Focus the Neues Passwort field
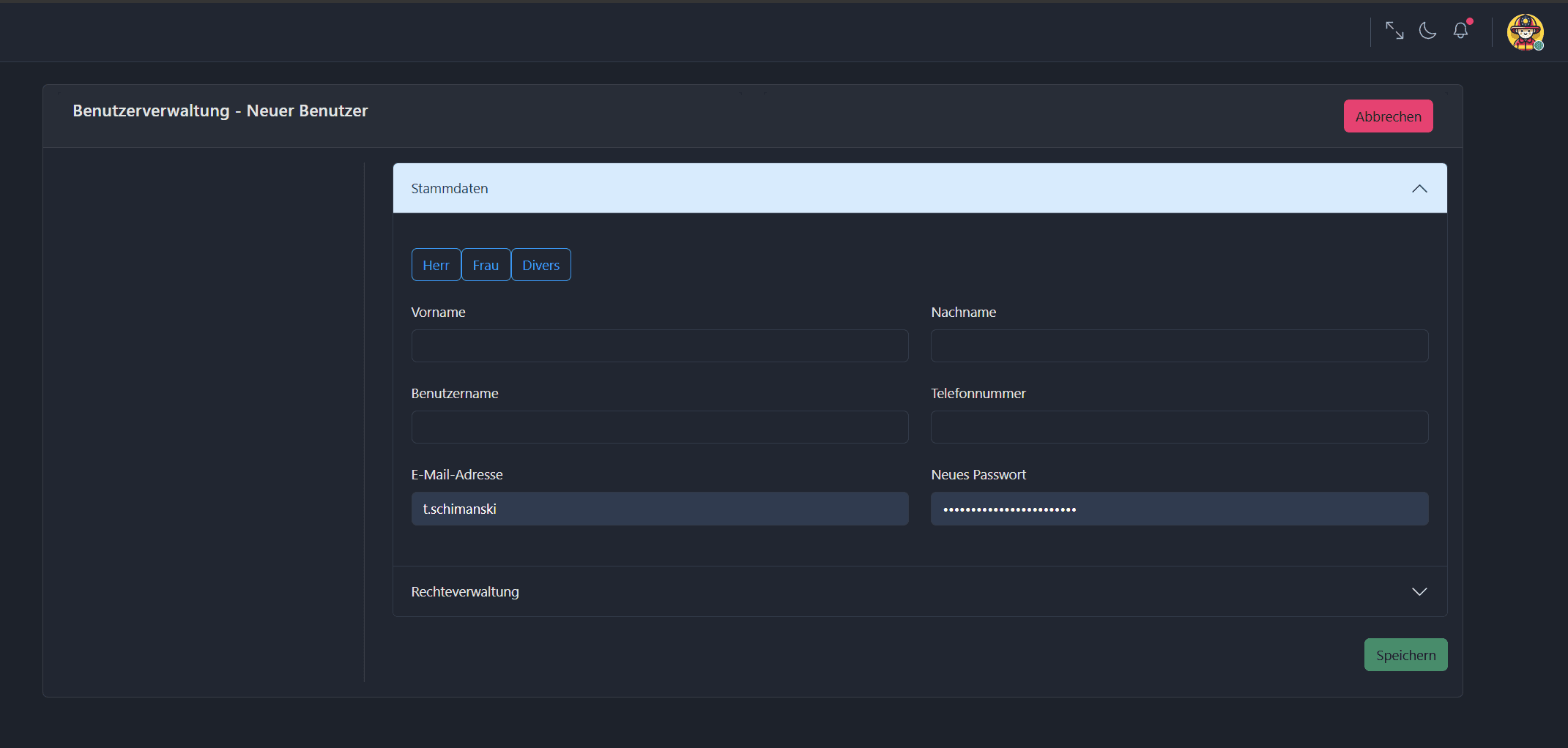Image resolution: width=1568 pixels, height=748 pixels. click(1179, 509)
